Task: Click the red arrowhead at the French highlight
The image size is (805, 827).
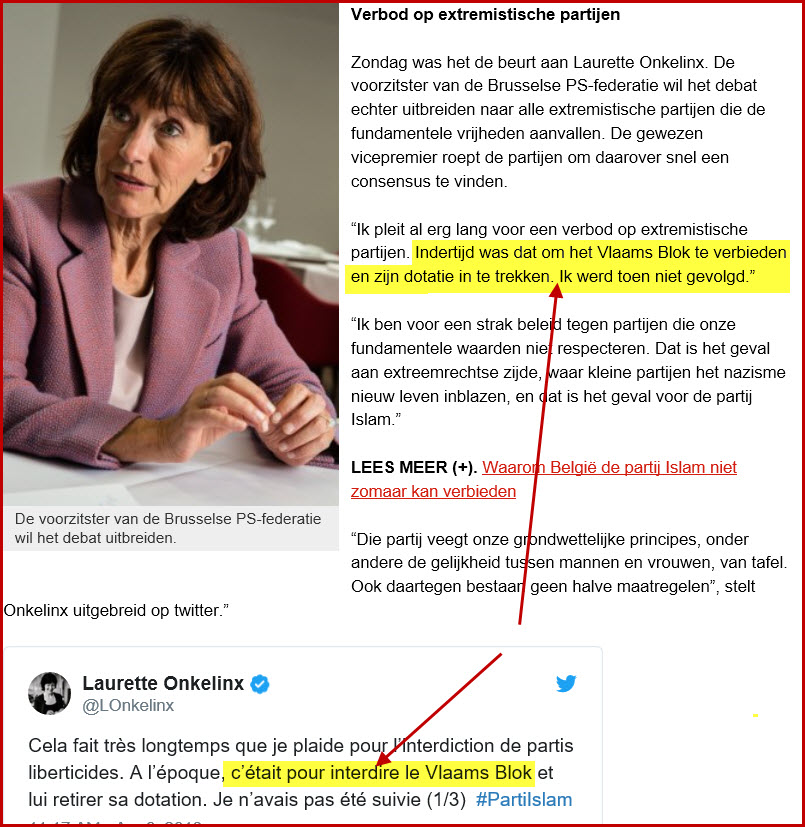Action: pyautogui.click(x=384, y=757)
